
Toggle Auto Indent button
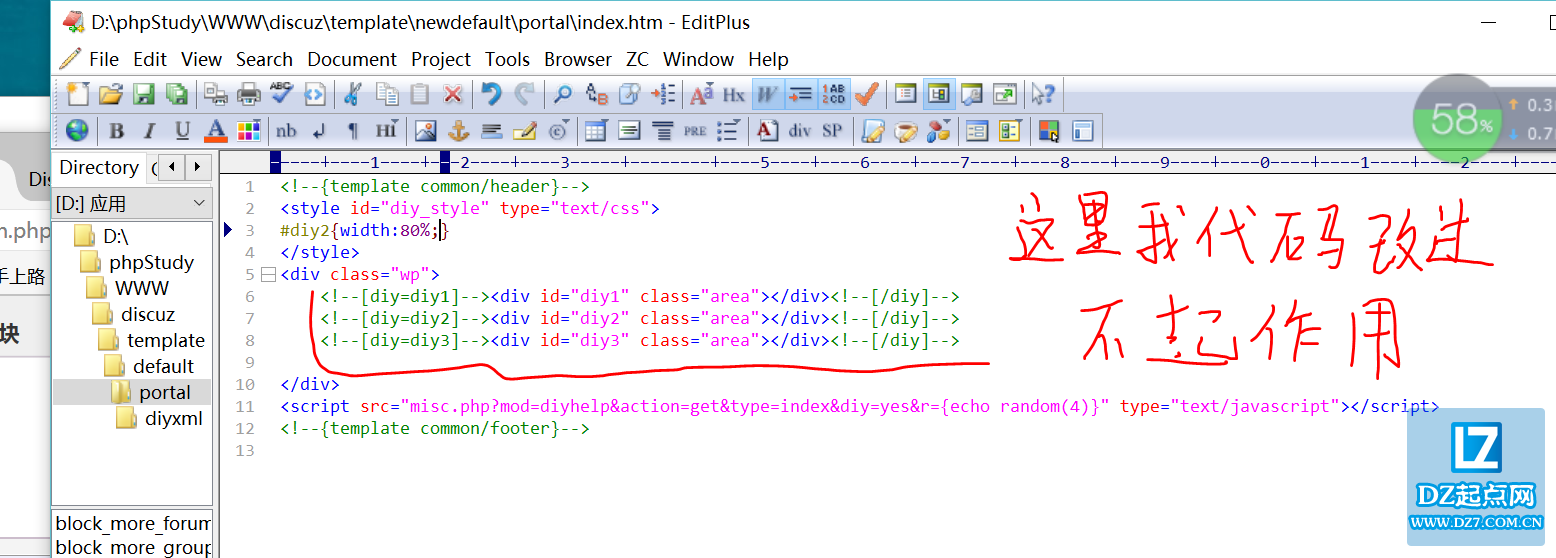click(800, 94)
